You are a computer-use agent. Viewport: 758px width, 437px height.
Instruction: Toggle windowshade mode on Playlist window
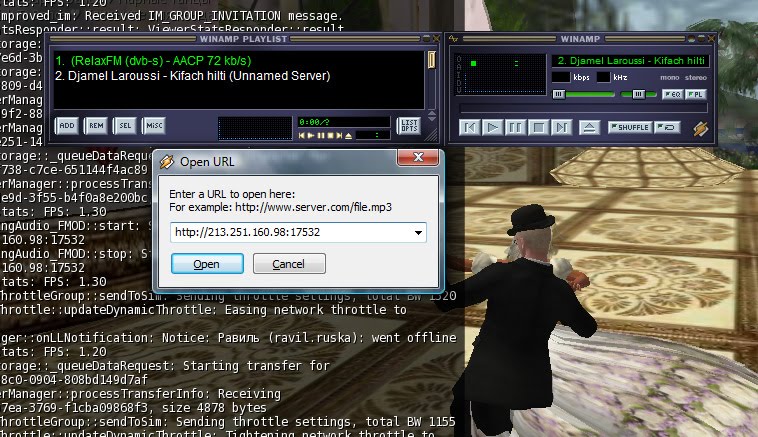pos(426,39)
